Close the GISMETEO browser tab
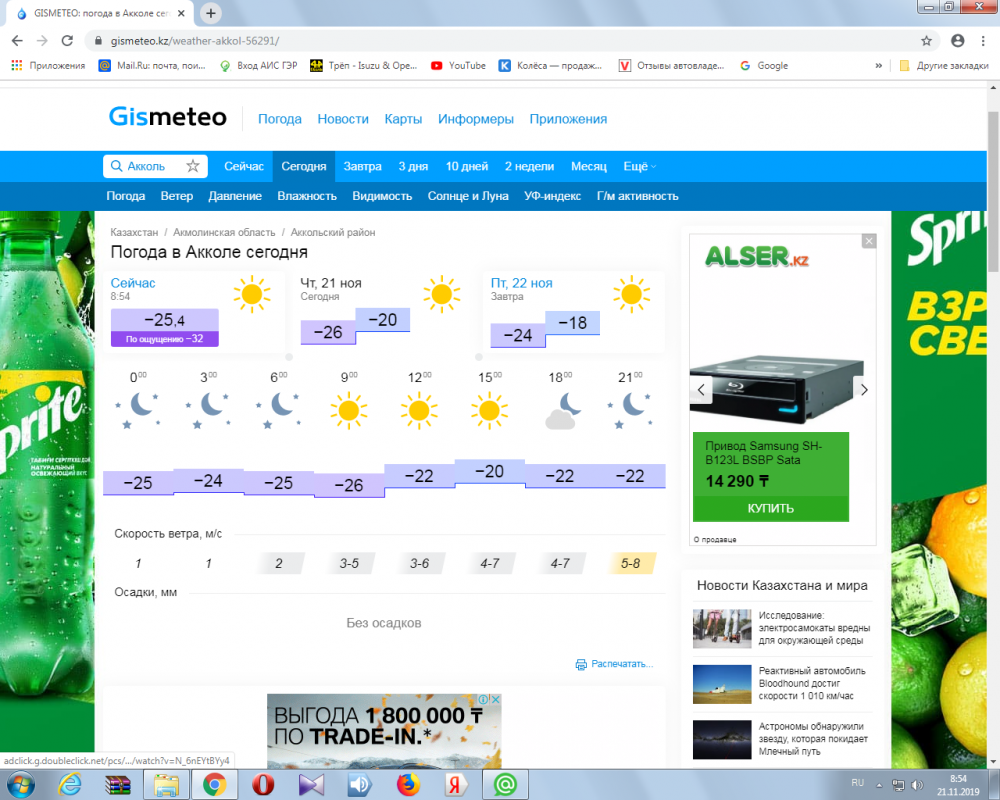This screenshot has height=800, width=1000. pyautogui.click(x=181, y=13)
